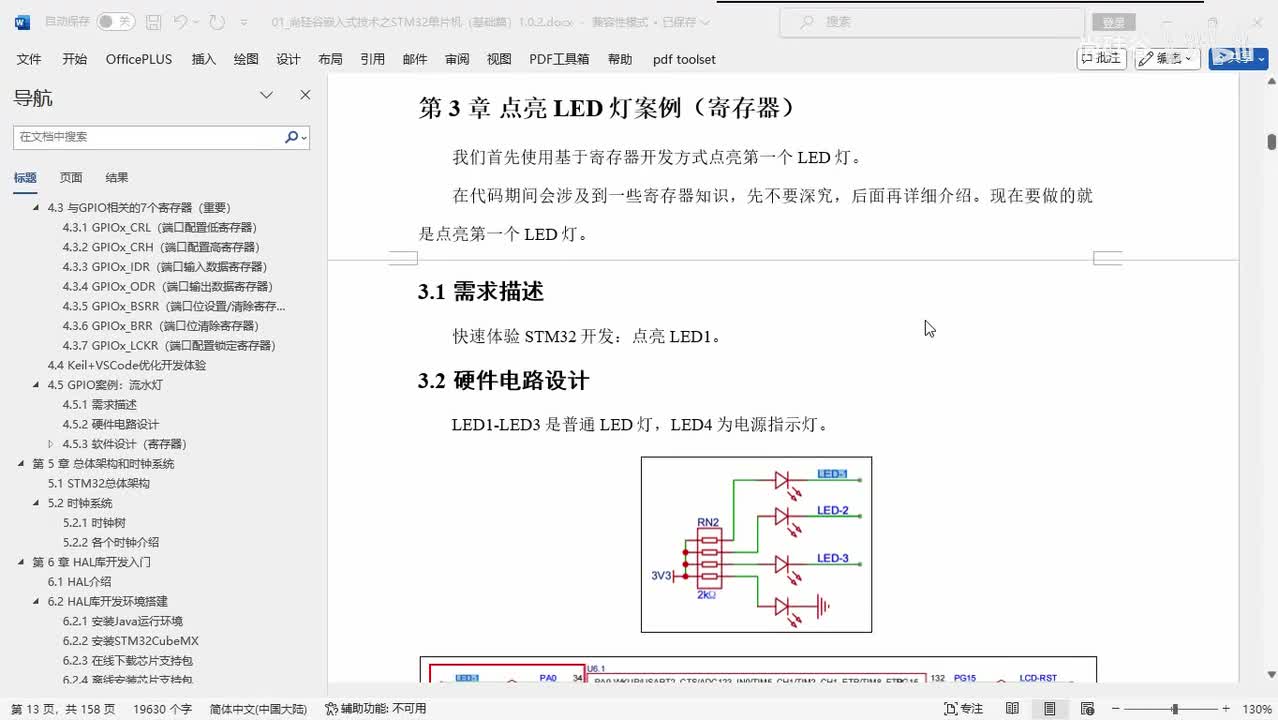Go to heading 6.1 HAL介绍
This screenshot has height=720, width=1278.
coord(79,582)
